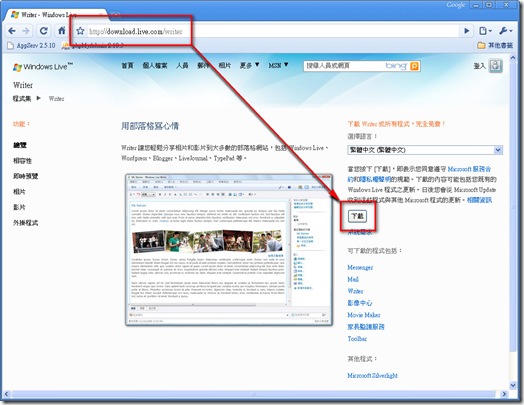Screen dimensions: 524x405
Task: Open the page menu icon
Action: (485, 31)
